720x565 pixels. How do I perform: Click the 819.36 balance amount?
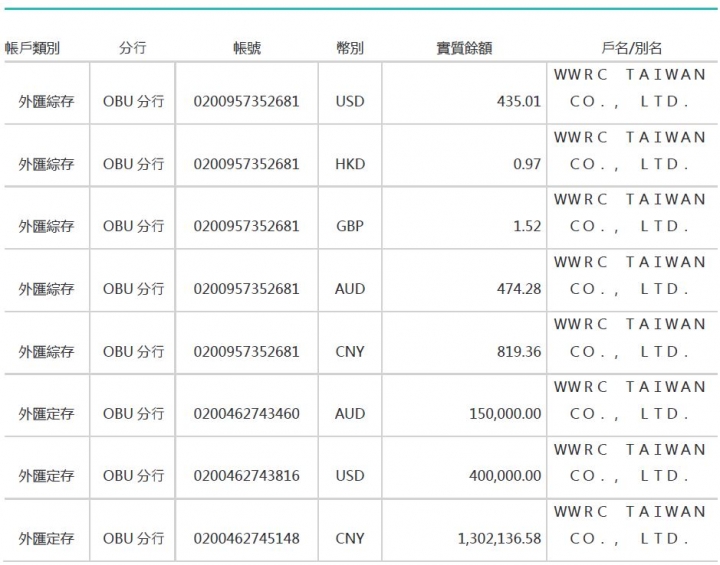(518, 352)
